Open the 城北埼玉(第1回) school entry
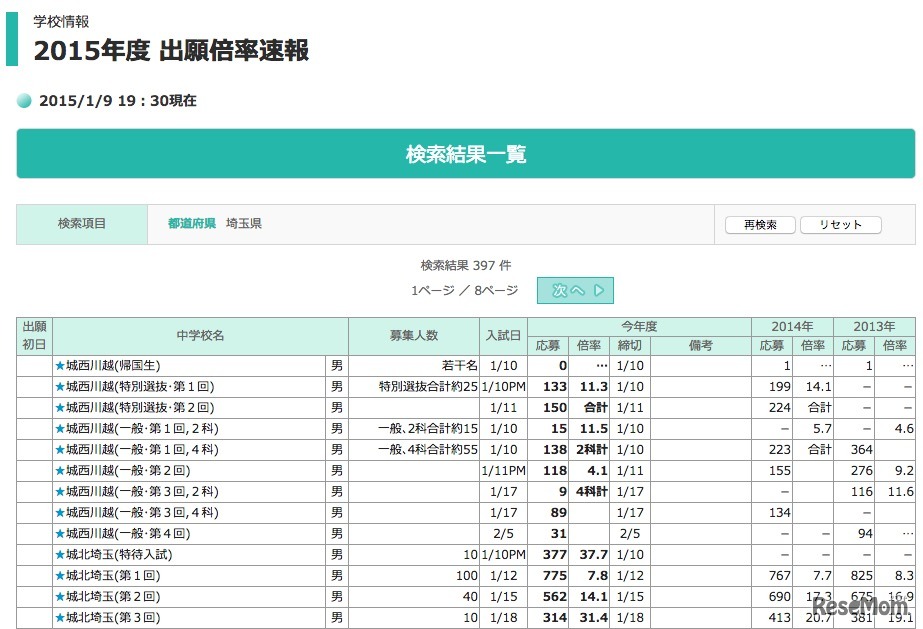Viewport: 923px width, 629px height. 110,575
